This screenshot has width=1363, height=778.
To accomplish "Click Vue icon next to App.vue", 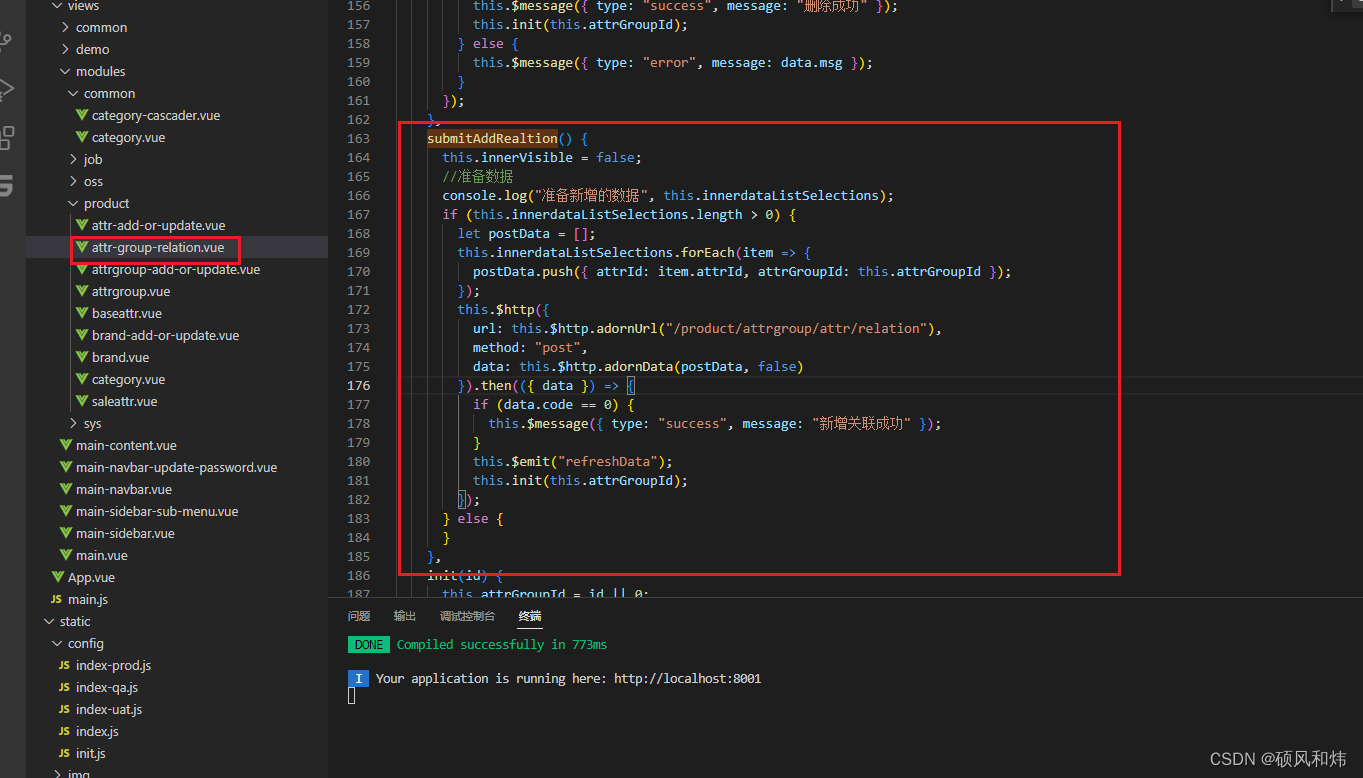I will (x=58, y=578).
